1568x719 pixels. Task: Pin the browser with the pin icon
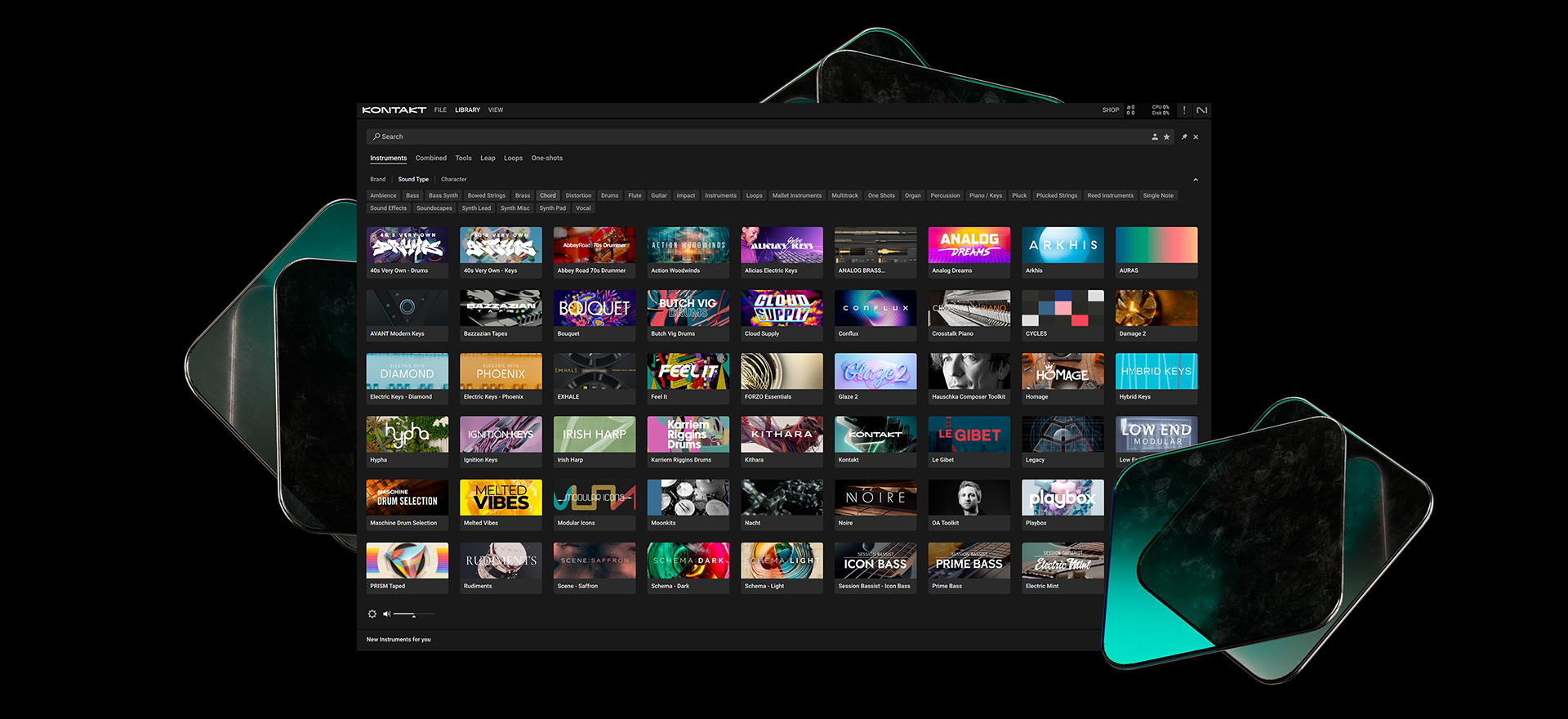pyautogui.click(x=1184, y=137)
